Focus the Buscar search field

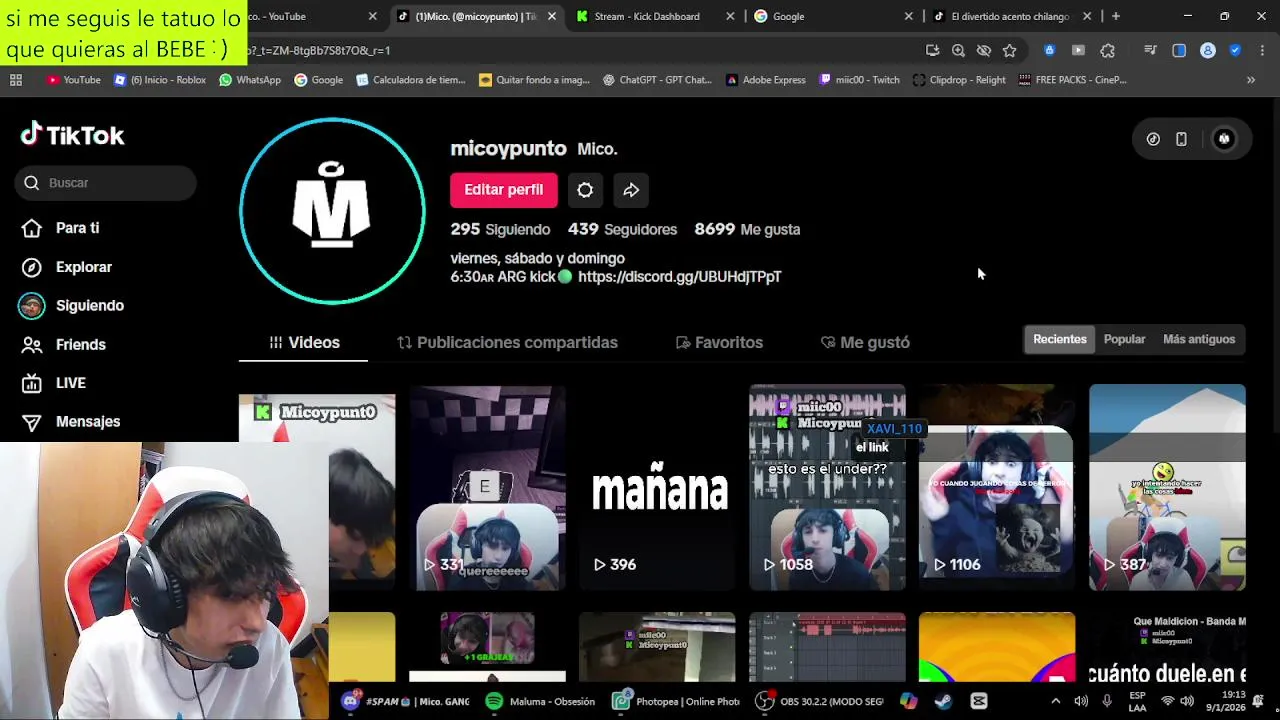106,183
